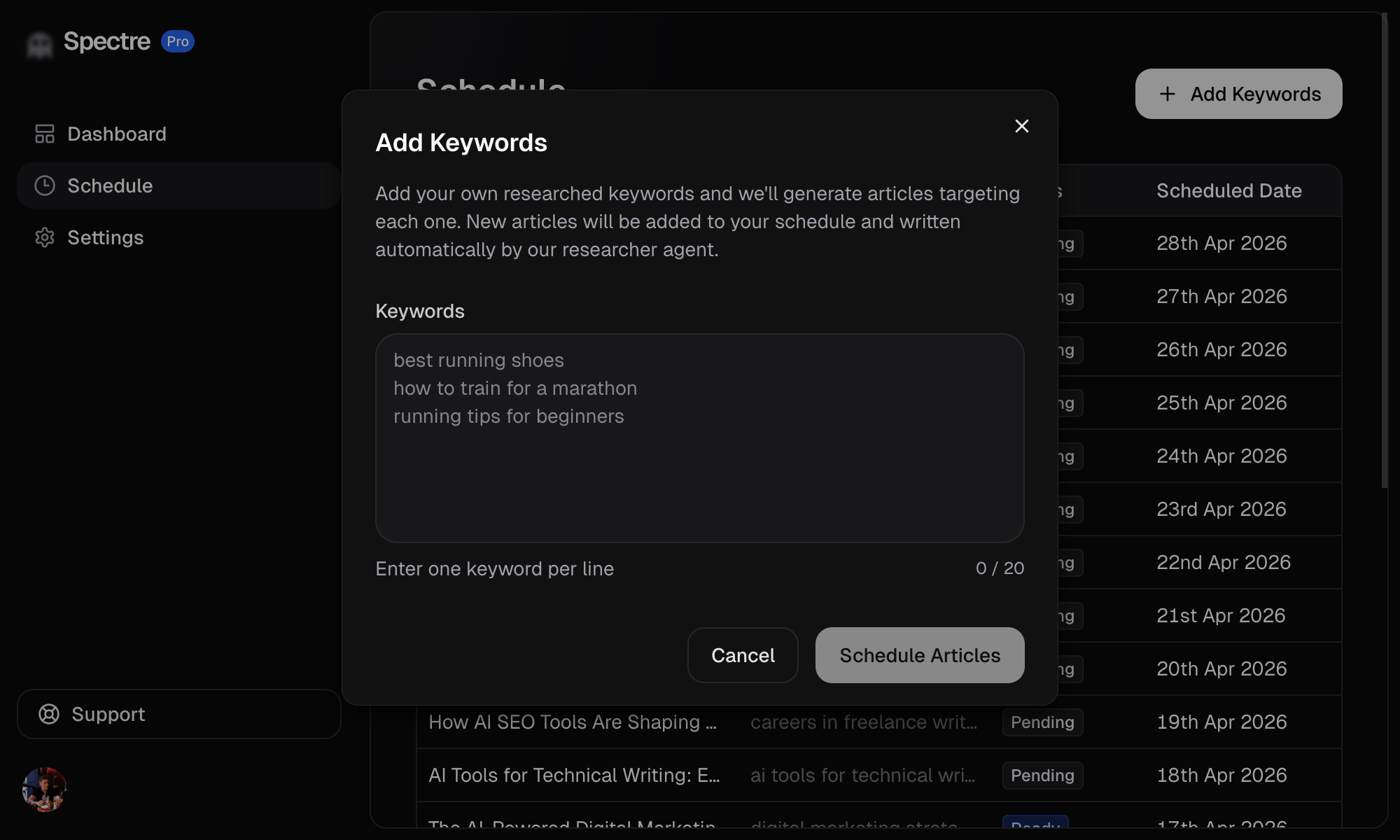This screenshot has height=840, width=1400.
Task: Click the Spectre ghost logo icon
Action: (x=38, y=43)
